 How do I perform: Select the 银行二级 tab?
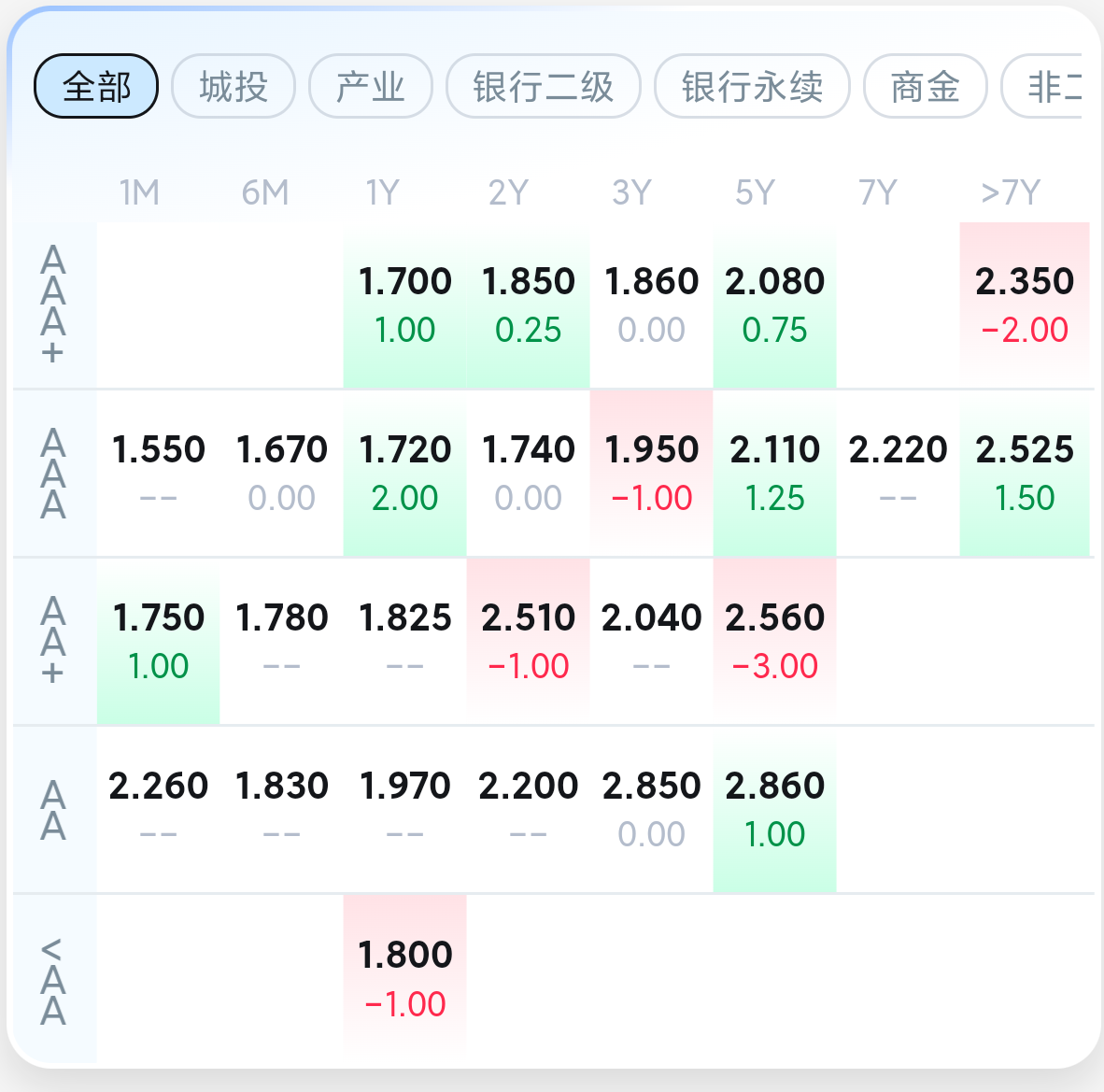pyautogui.click(x=544, y=87)
